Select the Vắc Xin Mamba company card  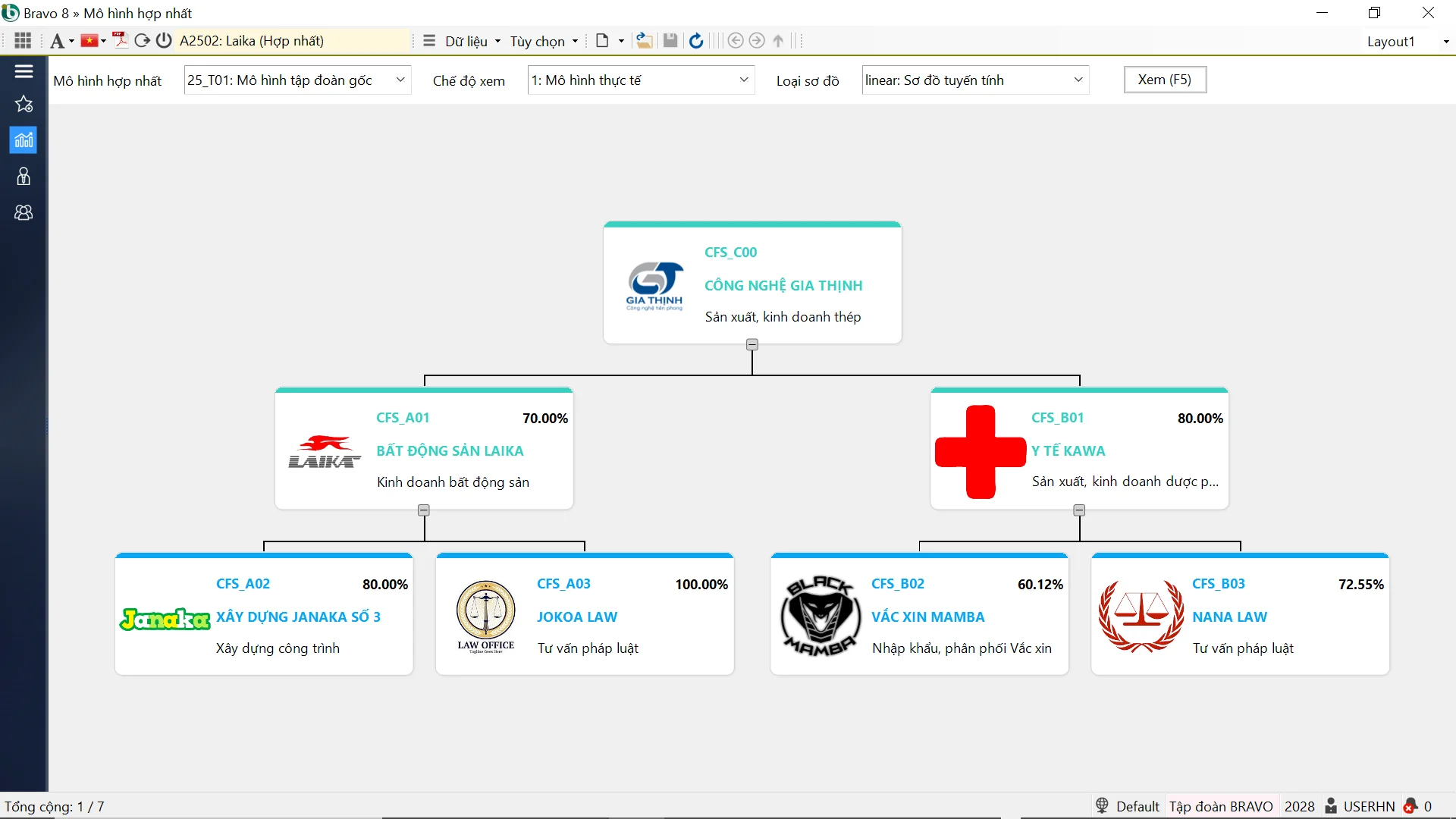(919, 616)
